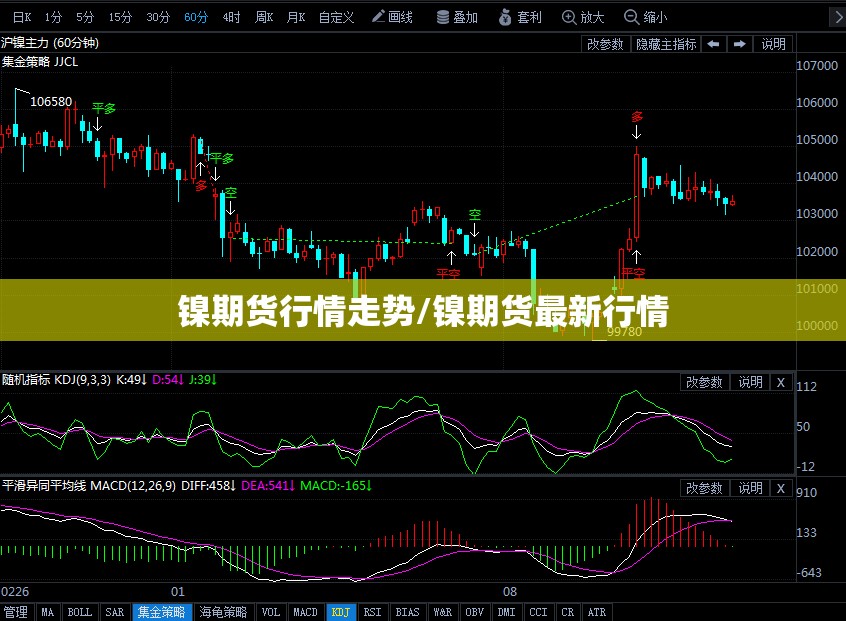Switch to monthly K (月K) chart
The height and width of the screenshot is (621, 846).
point(296,17)
